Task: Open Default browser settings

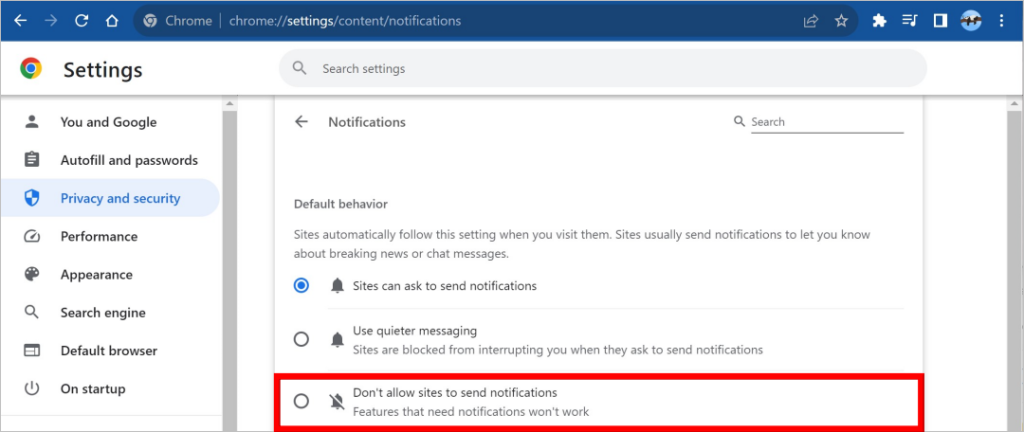Action: (110, 350)
